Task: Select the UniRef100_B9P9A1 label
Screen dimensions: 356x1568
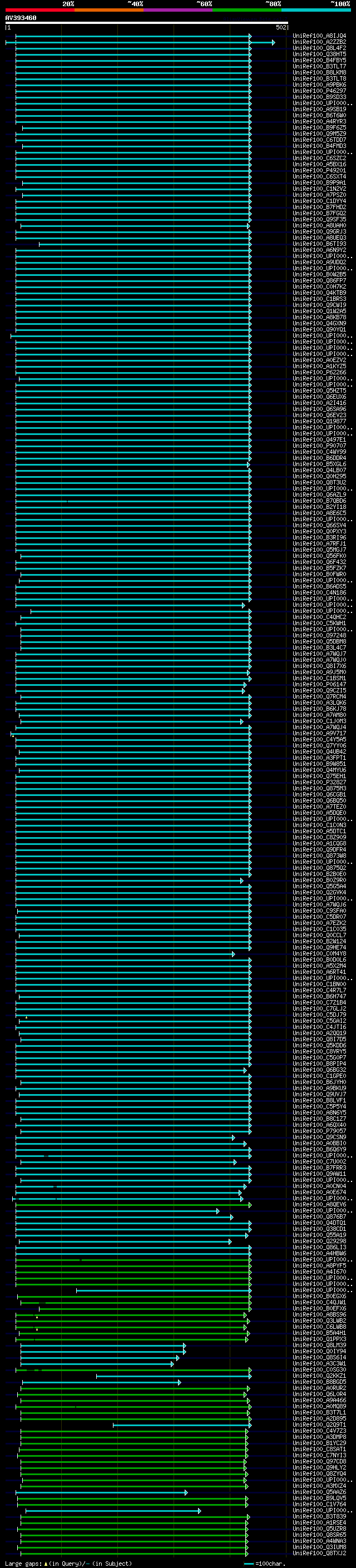Action: pyautogui.click(x=319, y=182)
